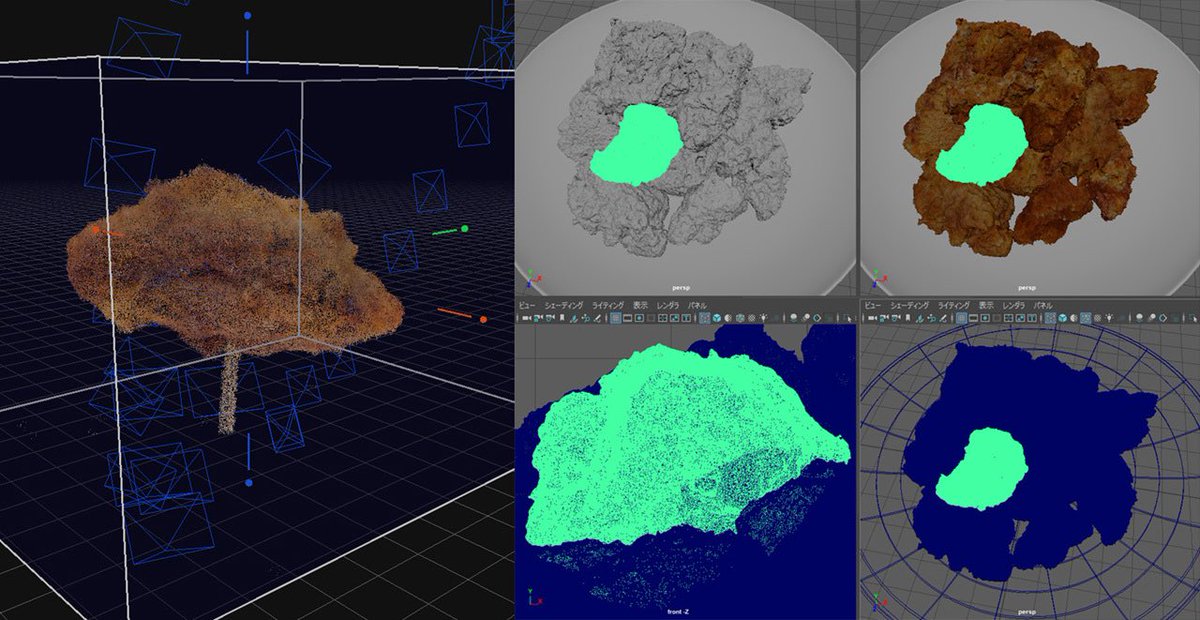The height and width of the screenshot is (620, 1200).
Task: Toggle Film Gate in lower-right persp panel
Action: (x=973, y=318)
